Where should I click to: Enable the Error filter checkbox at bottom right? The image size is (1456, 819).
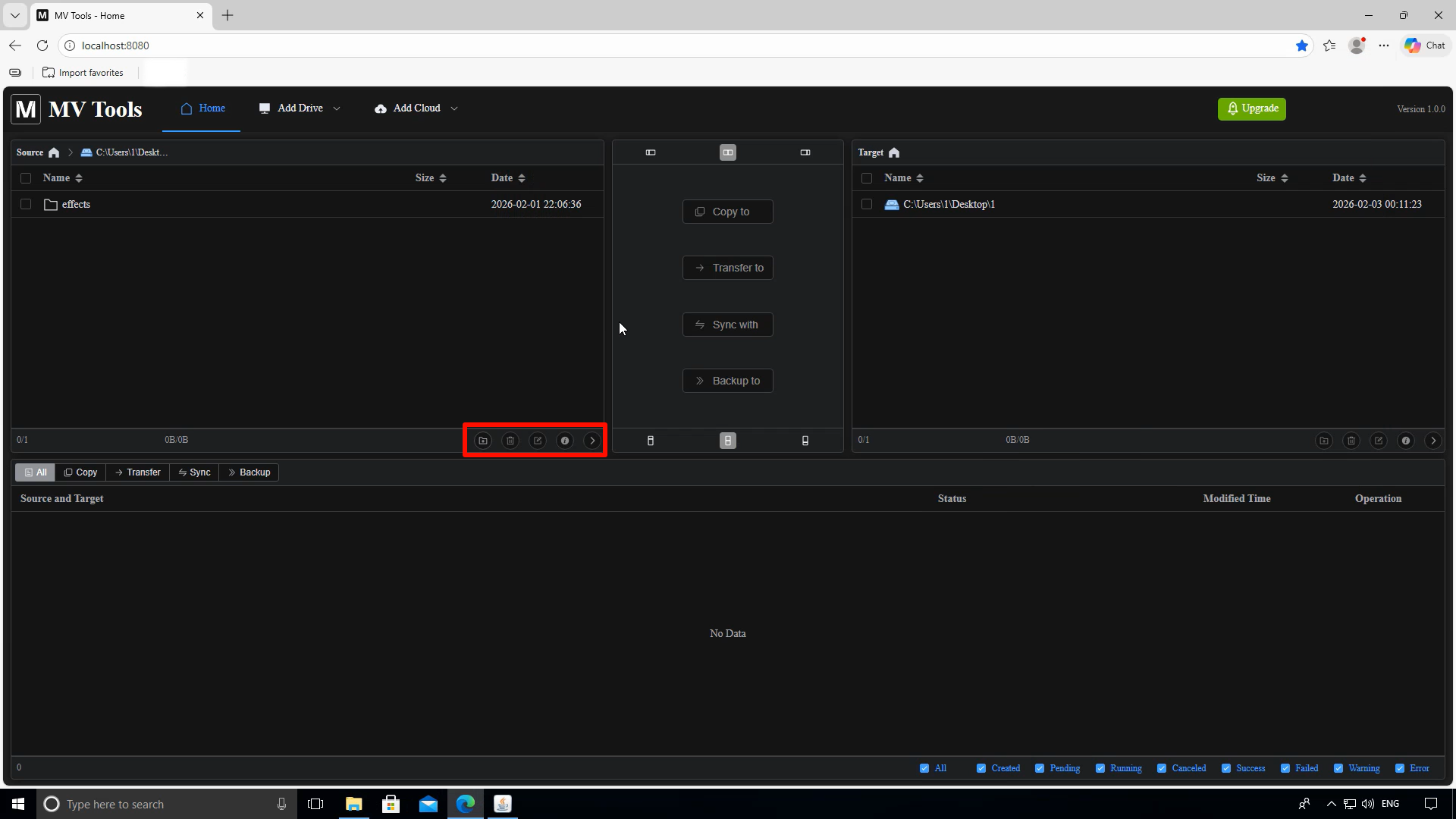tap(1400, 768)
